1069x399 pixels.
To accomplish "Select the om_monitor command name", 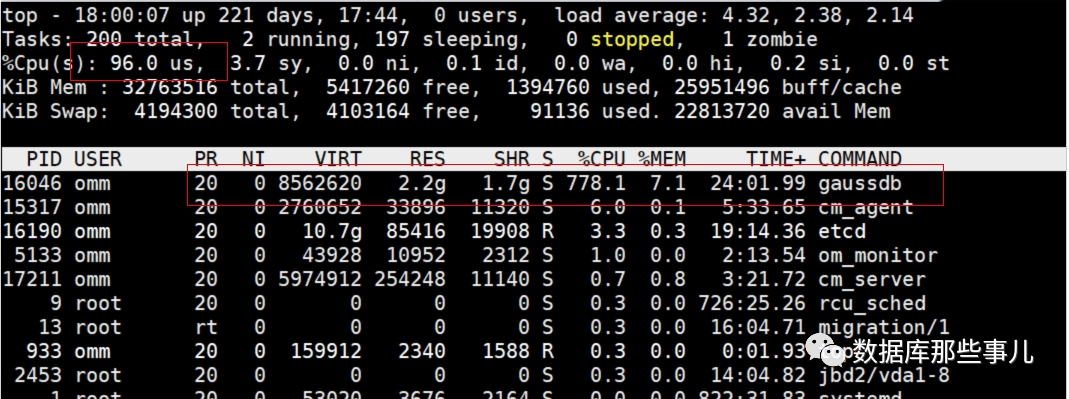I will coord(878,256).
